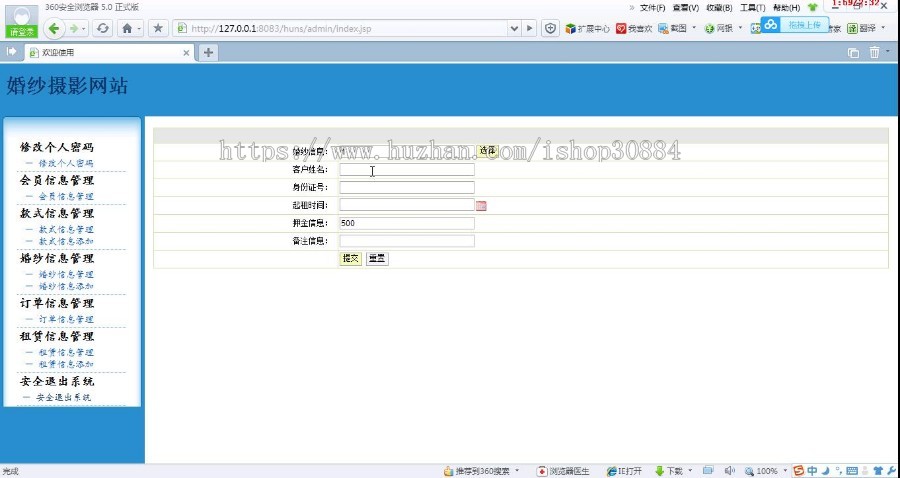Open the 帮助(H) menu
This screenshot has height=478, width=900.
786,7
